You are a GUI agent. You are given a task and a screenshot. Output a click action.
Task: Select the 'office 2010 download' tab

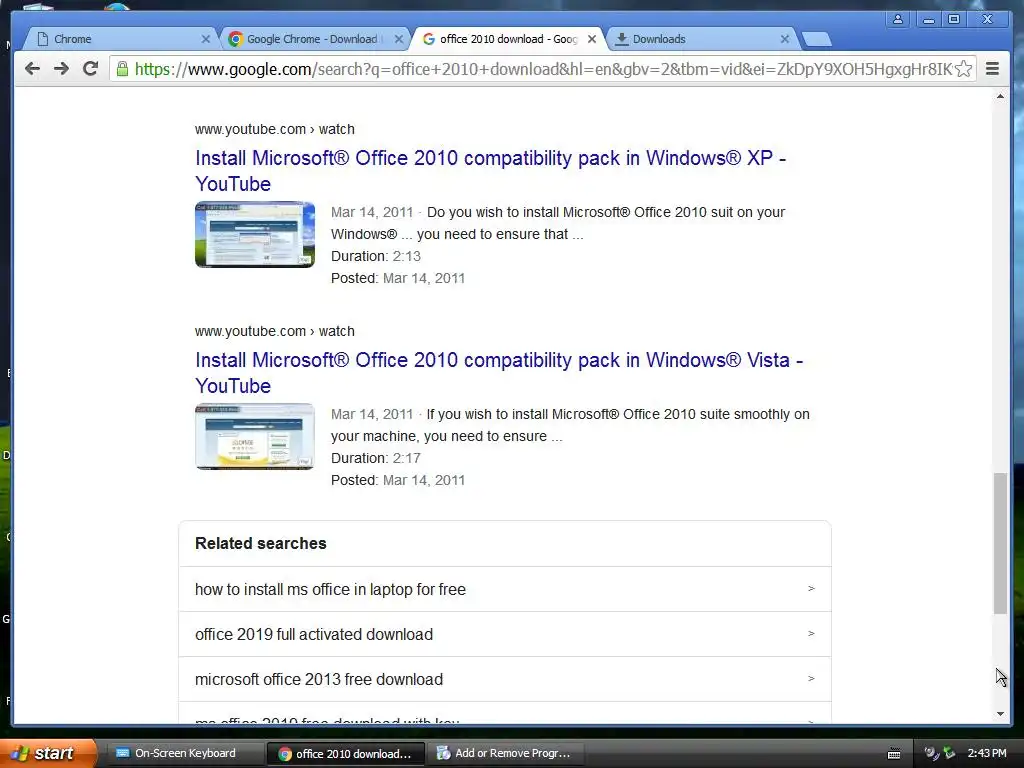pyautogui.click(x=508, y=39)
